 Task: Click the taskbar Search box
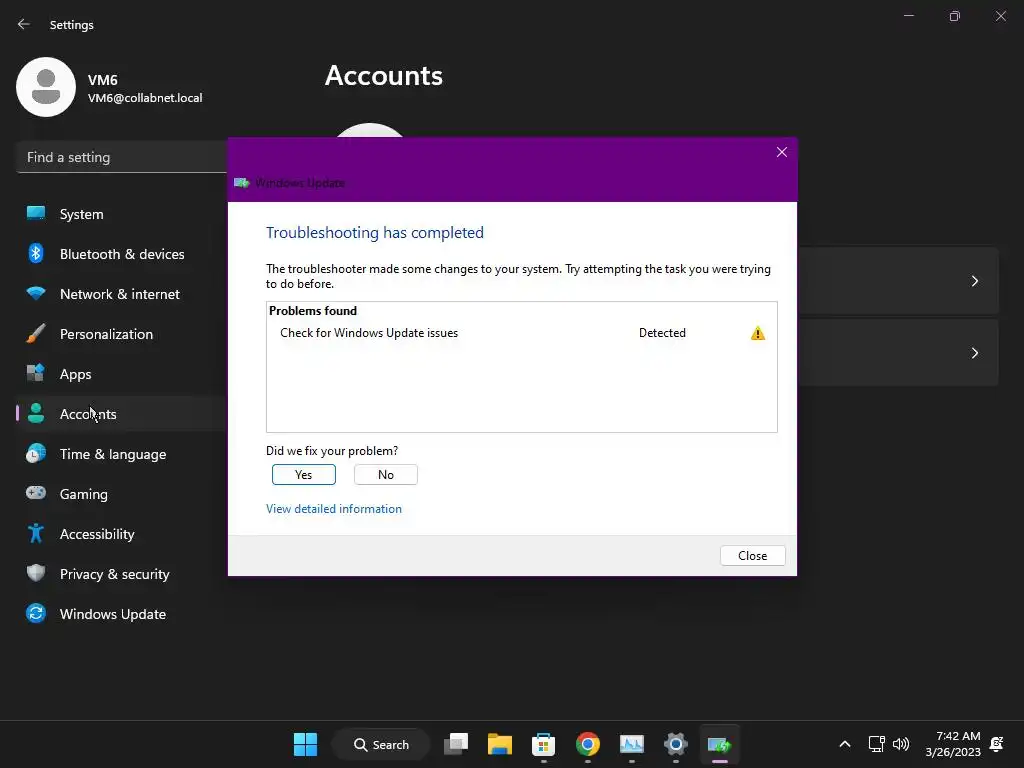tap(381, 744)
